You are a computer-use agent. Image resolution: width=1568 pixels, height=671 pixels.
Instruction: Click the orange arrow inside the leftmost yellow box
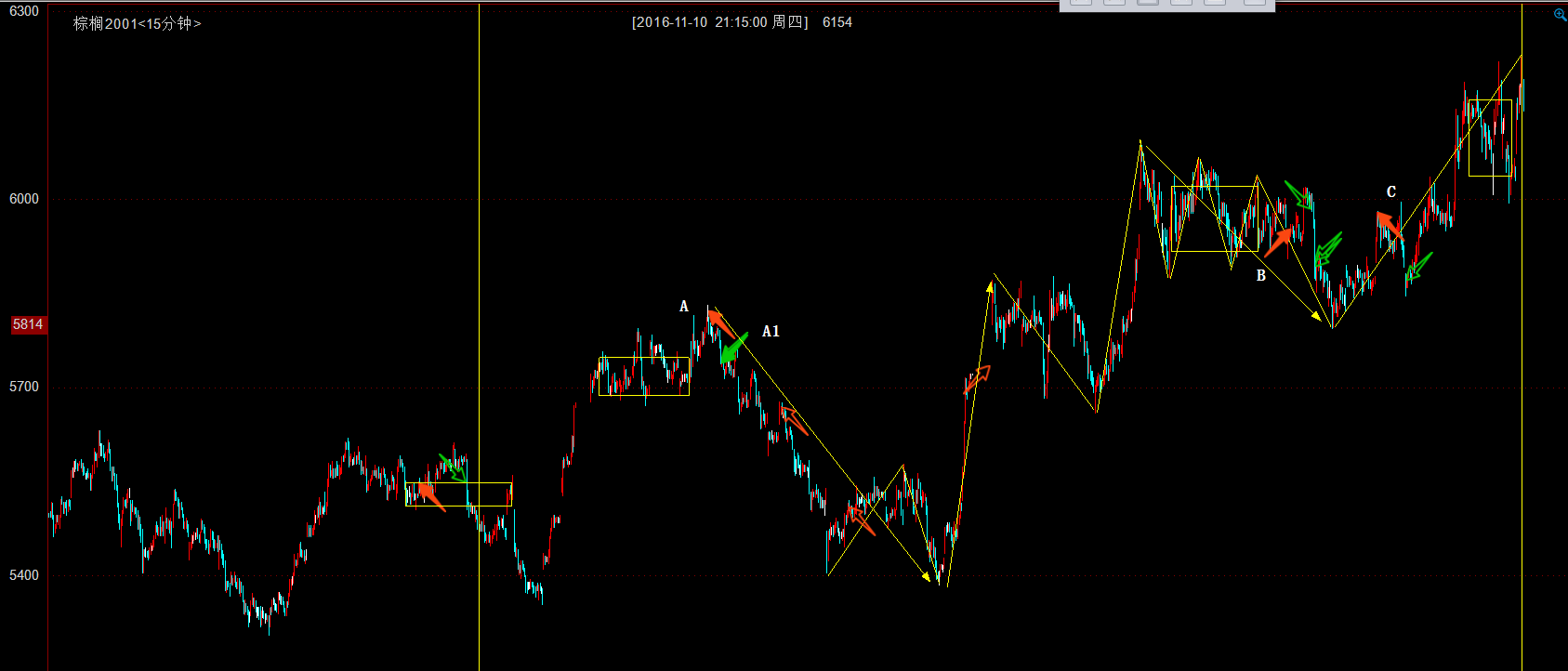pyautogui.click(x=430, y=495)
